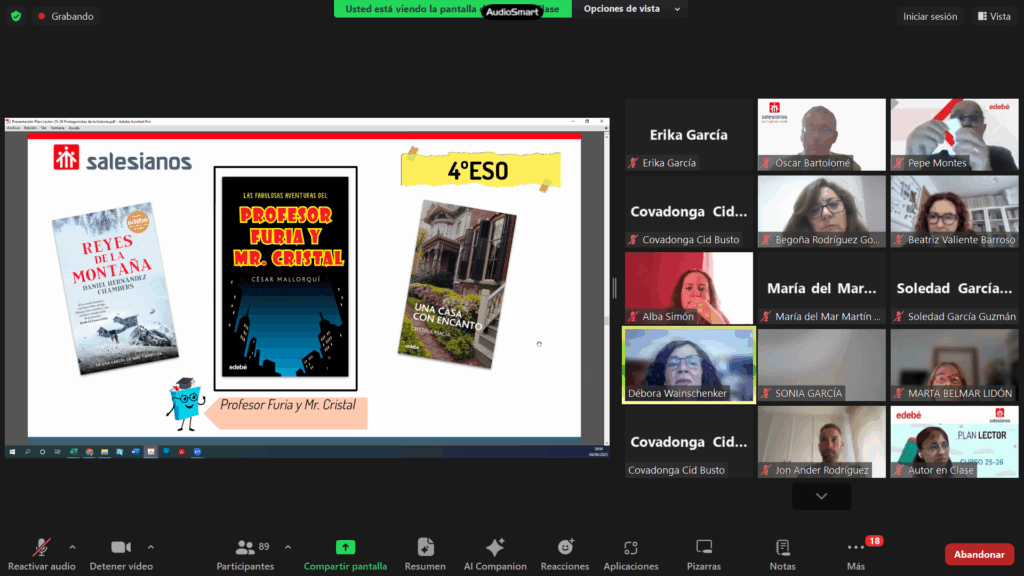Open the Participantes panel
The image size is (1024, 576).
pos(245,554)
